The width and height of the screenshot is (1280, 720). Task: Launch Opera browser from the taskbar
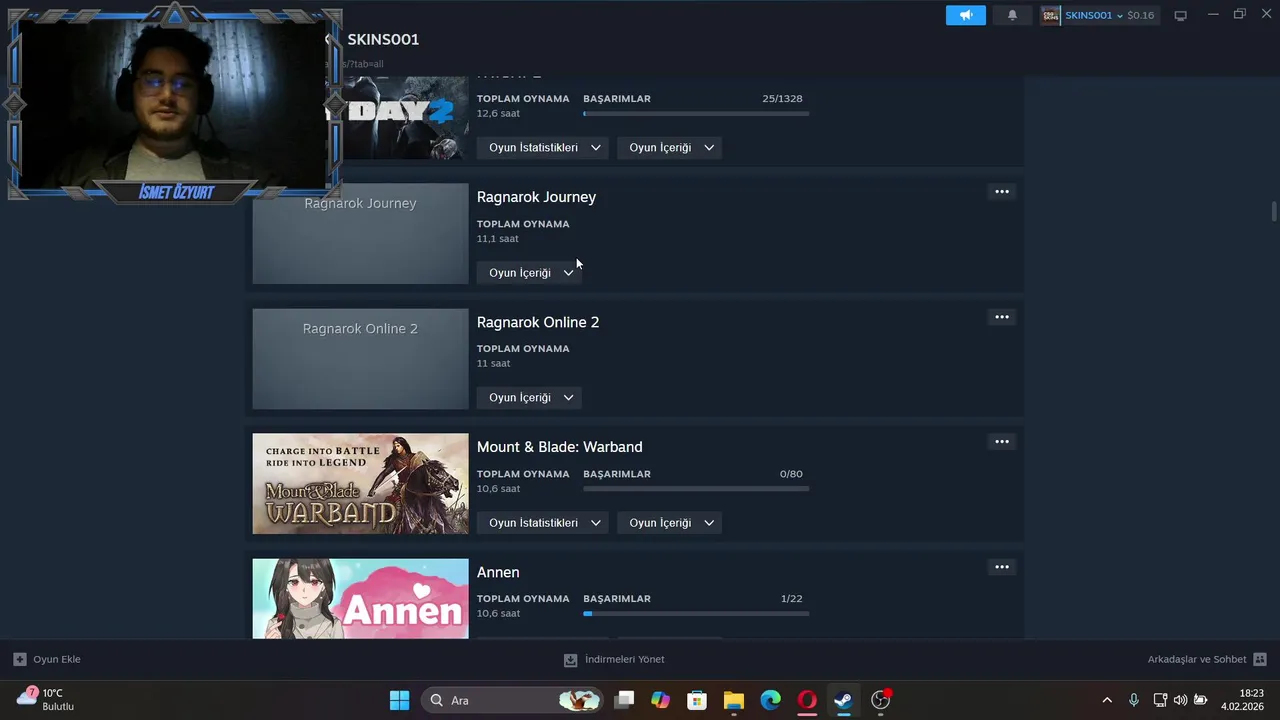point(807,700)
